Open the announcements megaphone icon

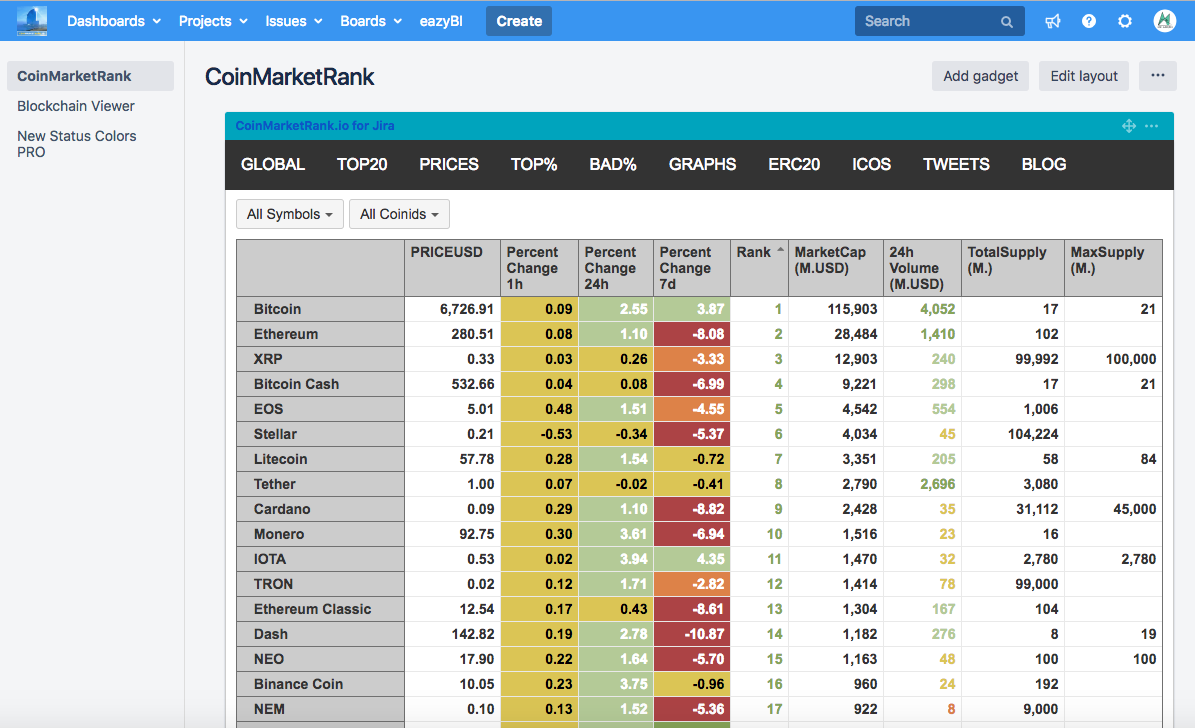[1052, 20]
